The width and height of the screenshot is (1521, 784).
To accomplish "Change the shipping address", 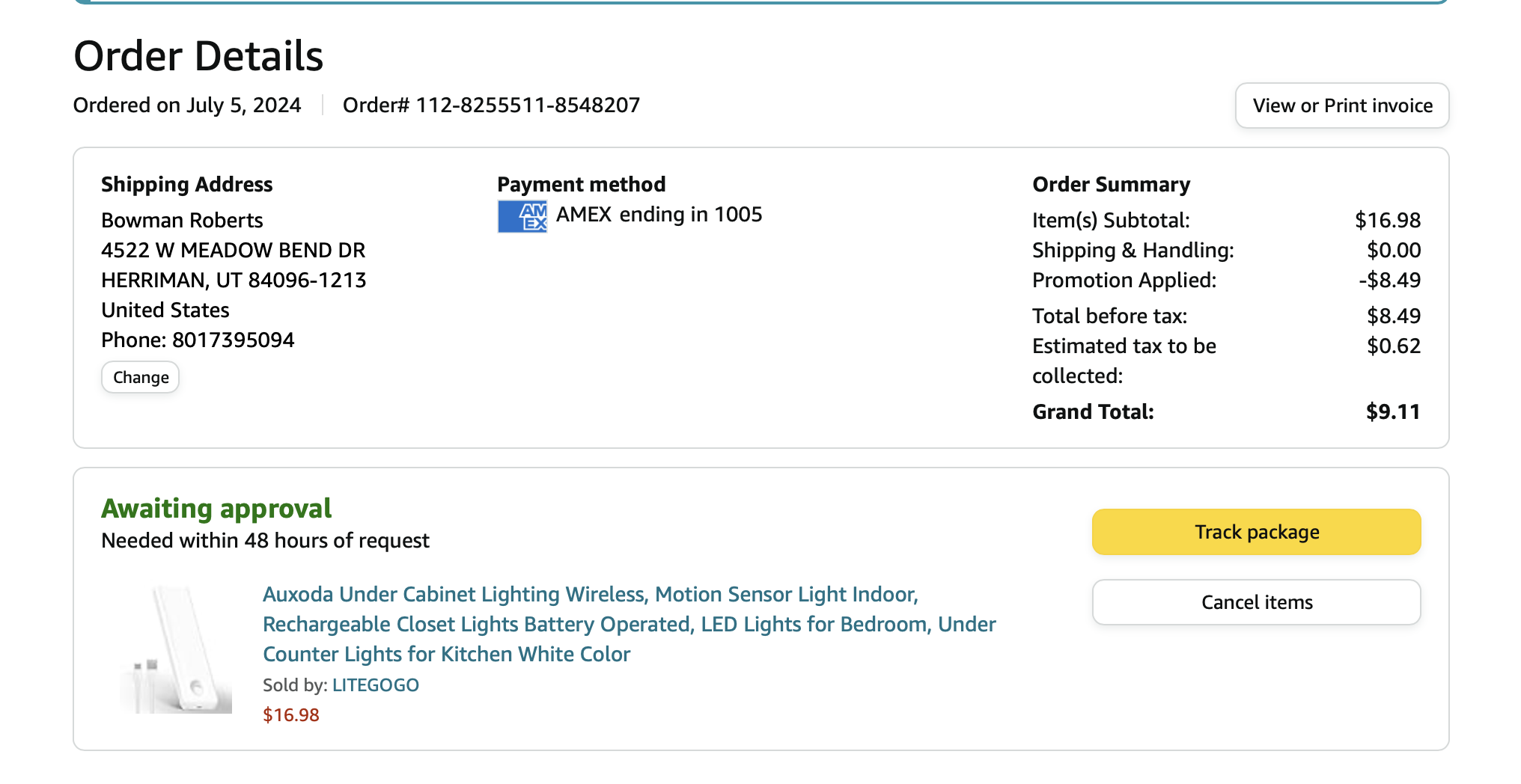I will point(141,377).
